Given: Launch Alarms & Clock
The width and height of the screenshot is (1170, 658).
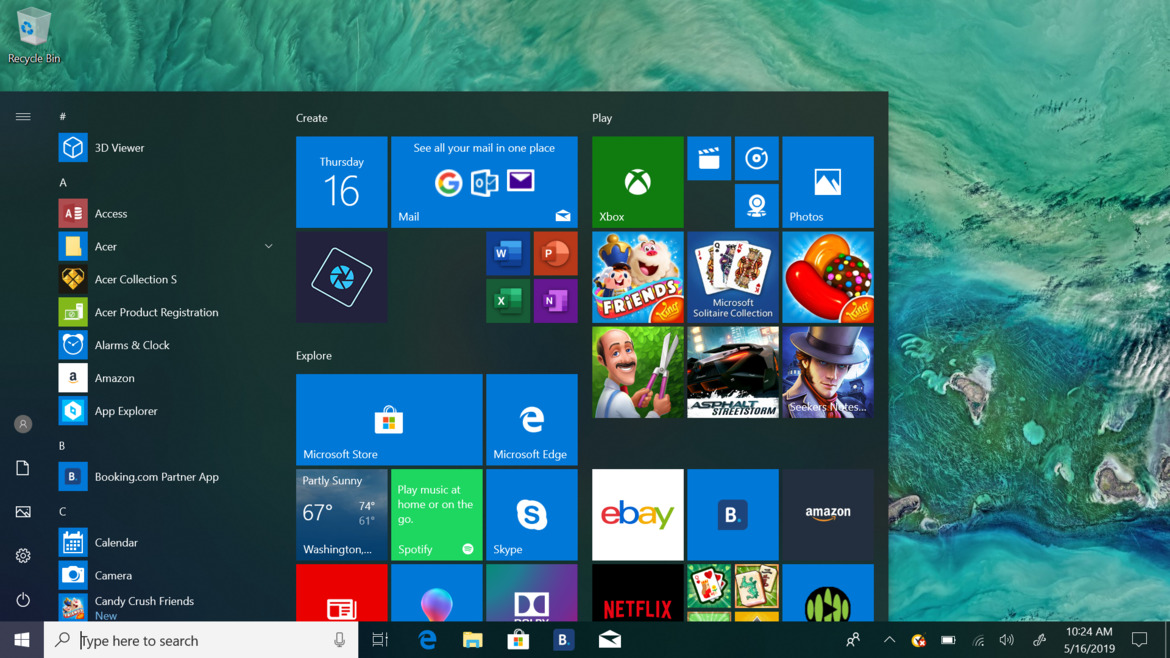Looking at the screenshot, I should pos(166,345).
